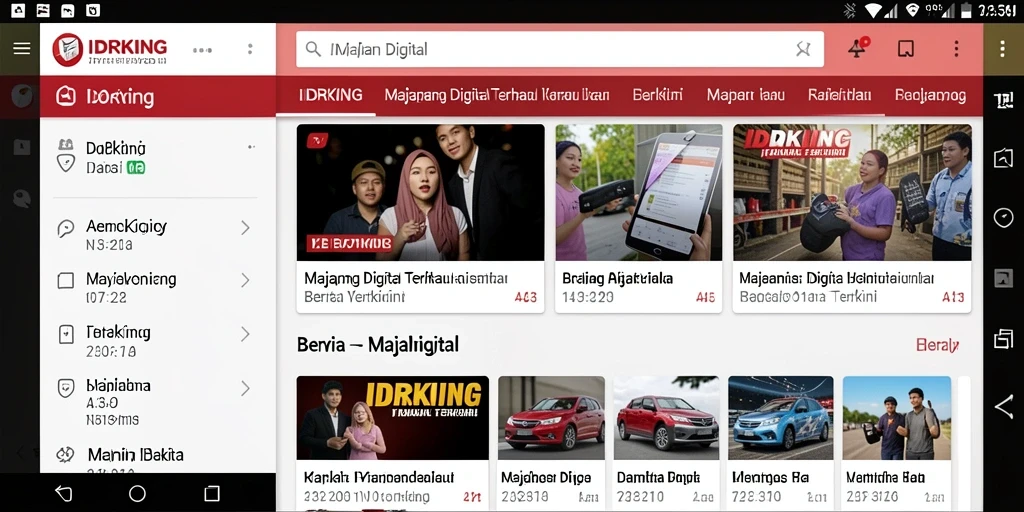This screenshot has height=512, width=1024.
Task: Click the shield icon beside blaniabna
Action: (x=66, y=389)
